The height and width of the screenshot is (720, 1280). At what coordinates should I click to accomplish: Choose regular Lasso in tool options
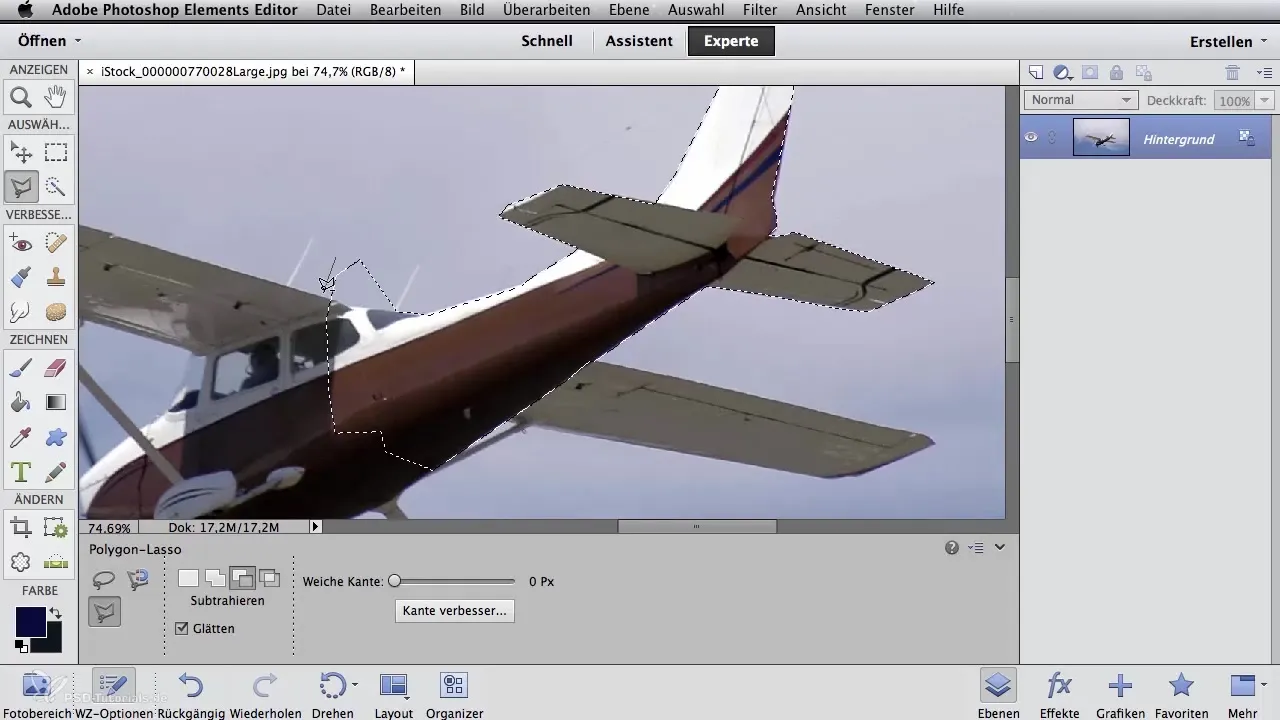pyautogui.click(x=104, y=578)
